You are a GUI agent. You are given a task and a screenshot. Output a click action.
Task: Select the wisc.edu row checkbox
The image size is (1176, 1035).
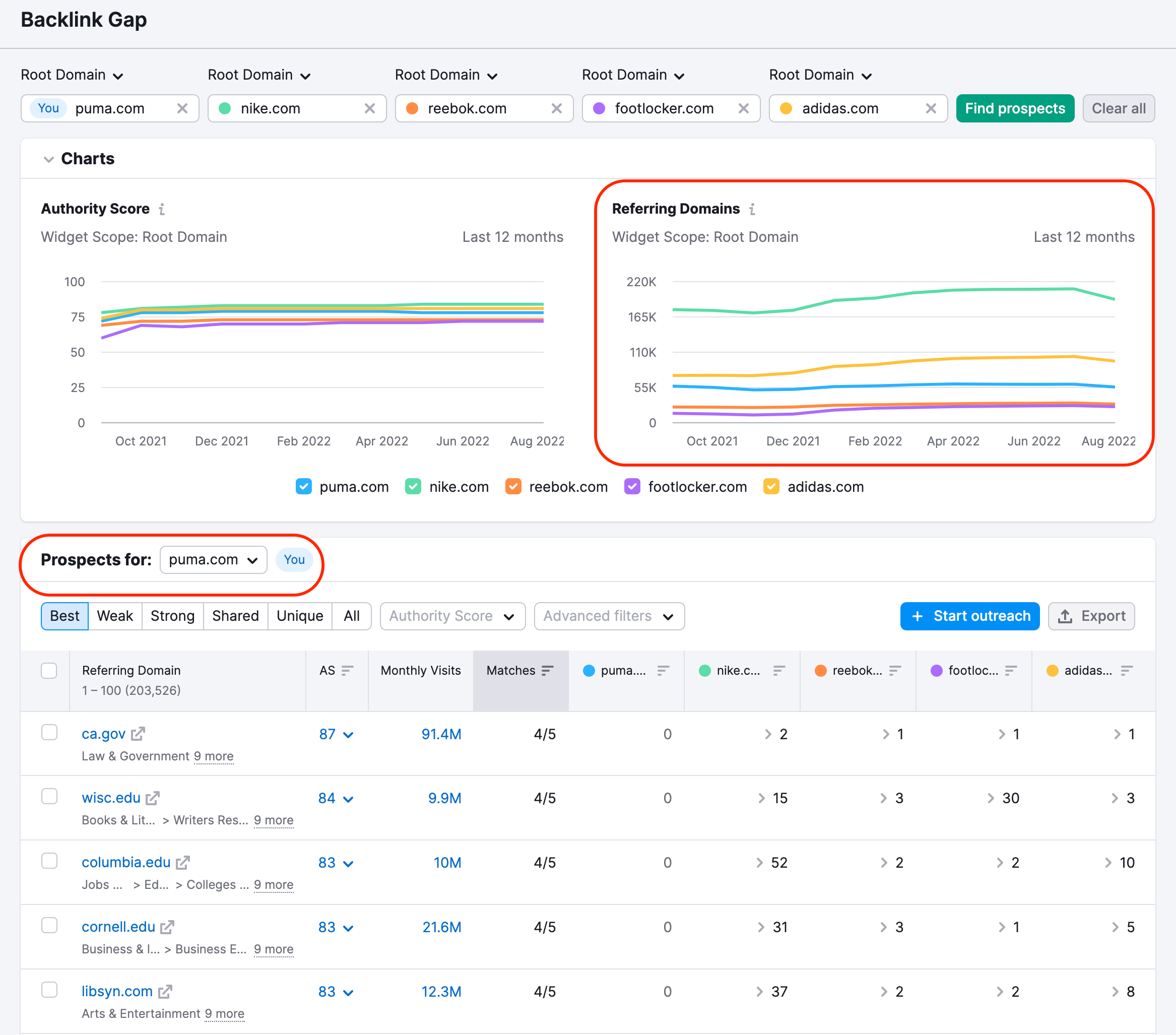pyautogui.click(x=49, y=796)
